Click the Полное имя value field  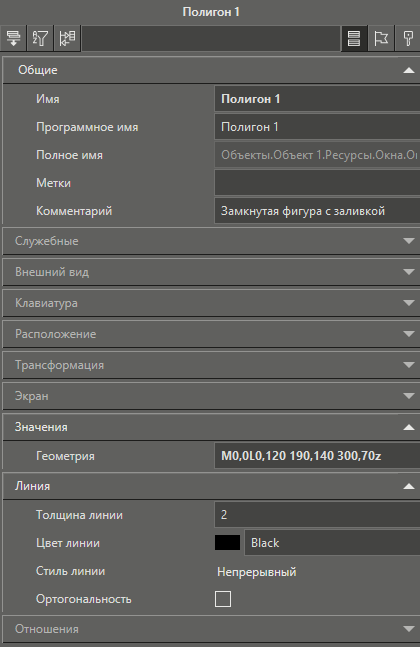pos(317,155)
